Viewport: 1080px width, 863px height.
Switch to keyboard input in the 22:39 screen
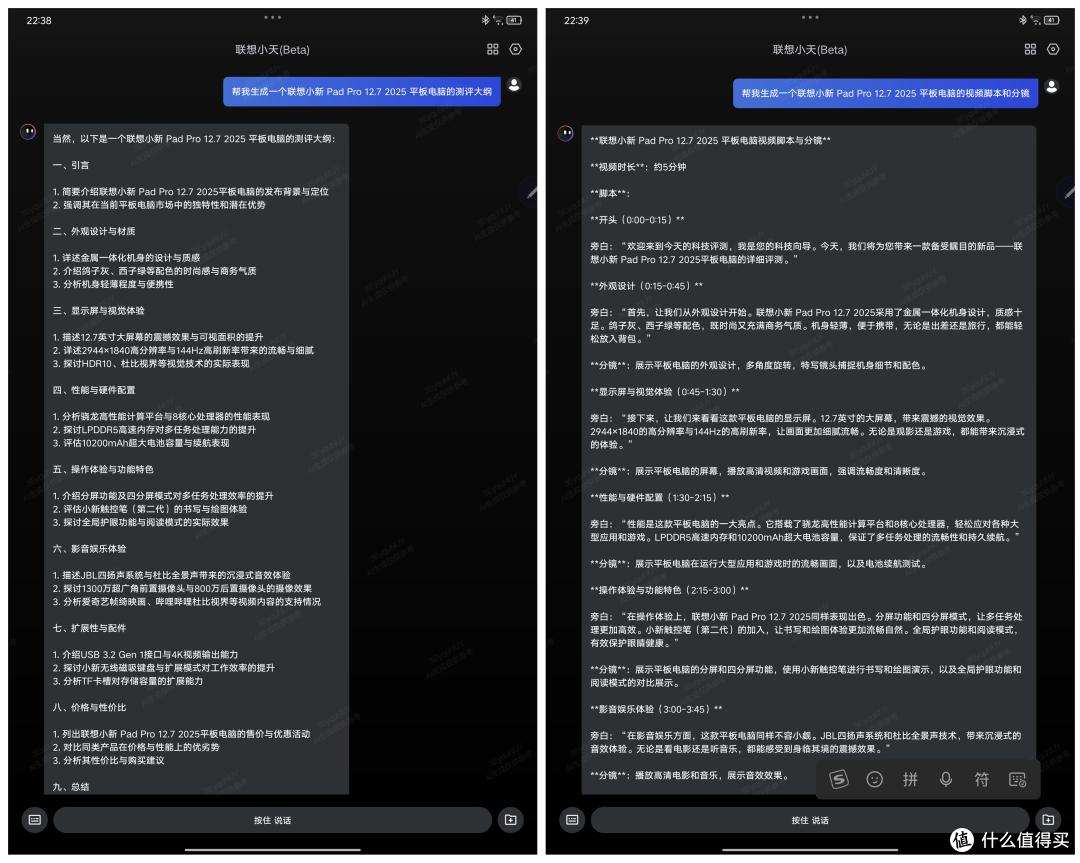[x=572, y=820]
